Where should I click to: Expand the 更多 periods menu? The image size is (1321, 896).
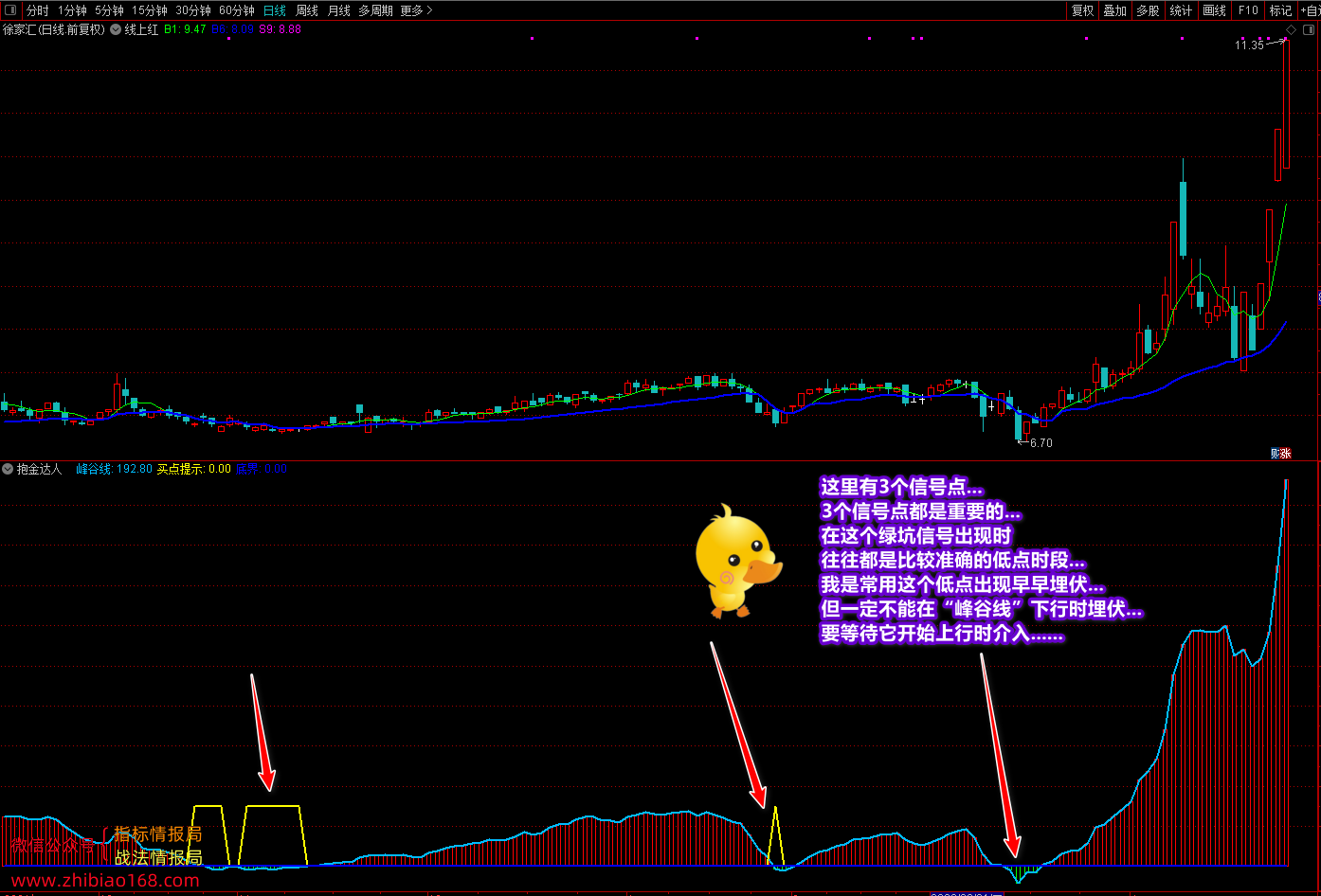pyautogui.click(x=416, y=10)
